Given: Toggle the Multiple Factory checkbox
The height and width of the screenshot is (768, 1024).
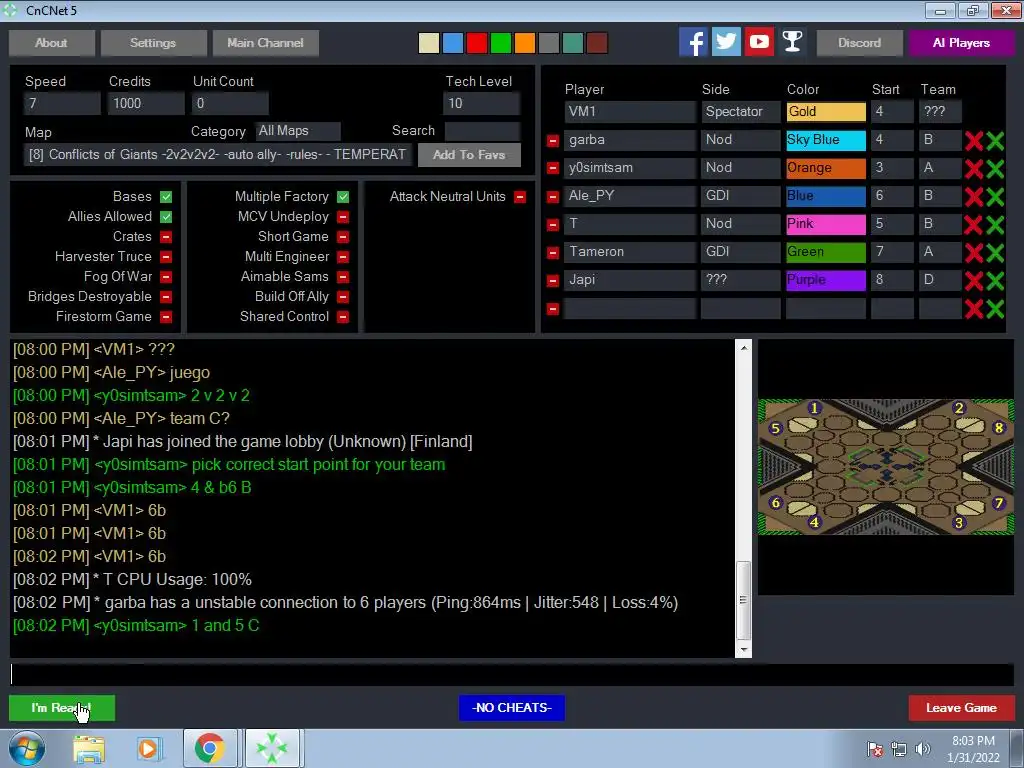Looking at the screenshot, I should pos(343,197).
